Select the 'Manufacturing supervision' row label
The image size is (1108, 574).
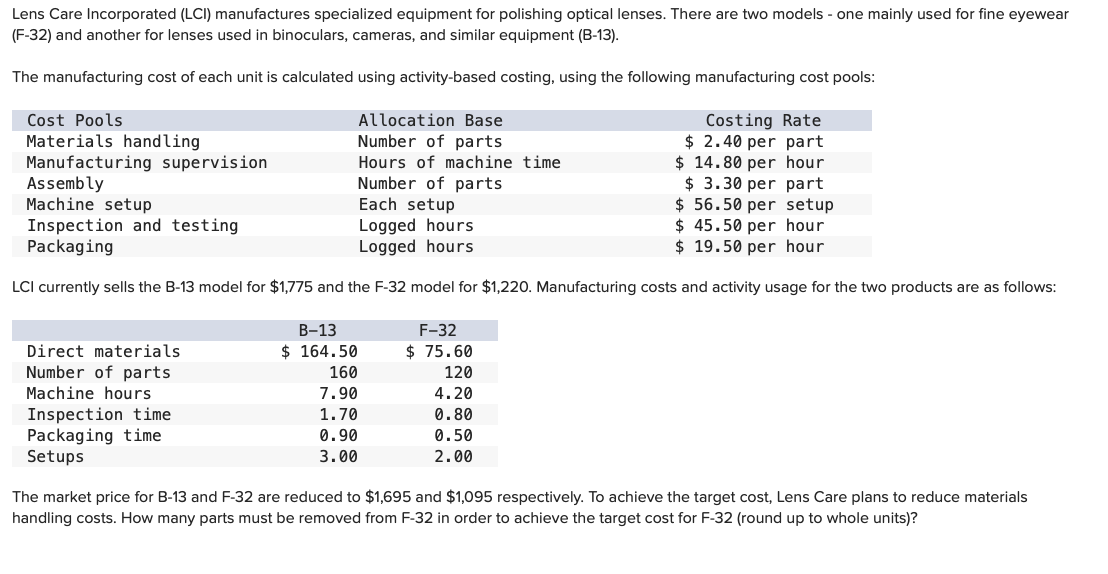pos(147,163)
